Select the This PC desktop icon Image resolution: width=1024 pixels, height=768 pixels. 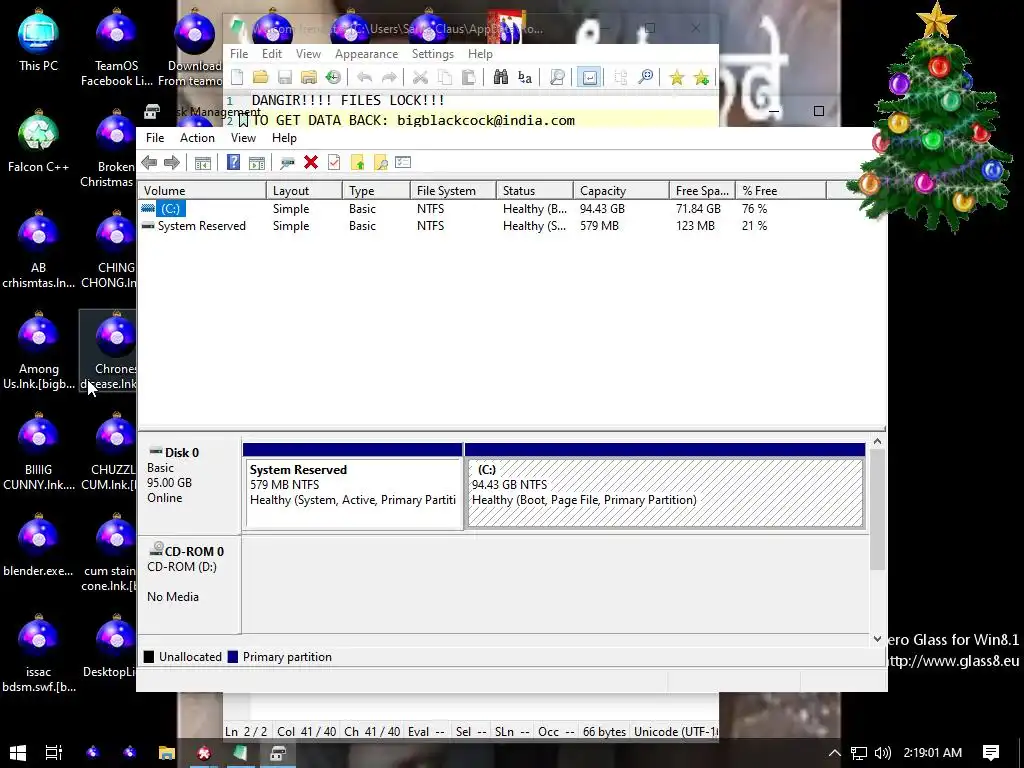click(x=38, y=40)
